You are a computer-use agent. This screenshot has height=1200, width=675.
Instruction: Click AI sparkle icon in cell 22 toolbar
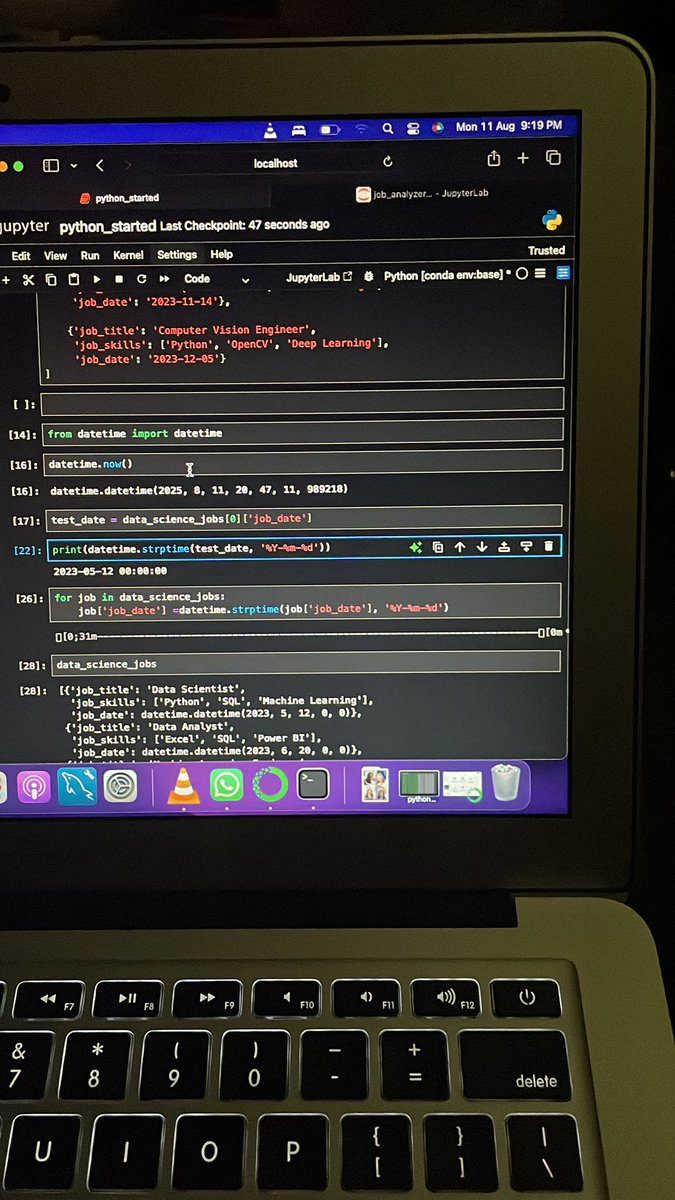click(415, 547)
